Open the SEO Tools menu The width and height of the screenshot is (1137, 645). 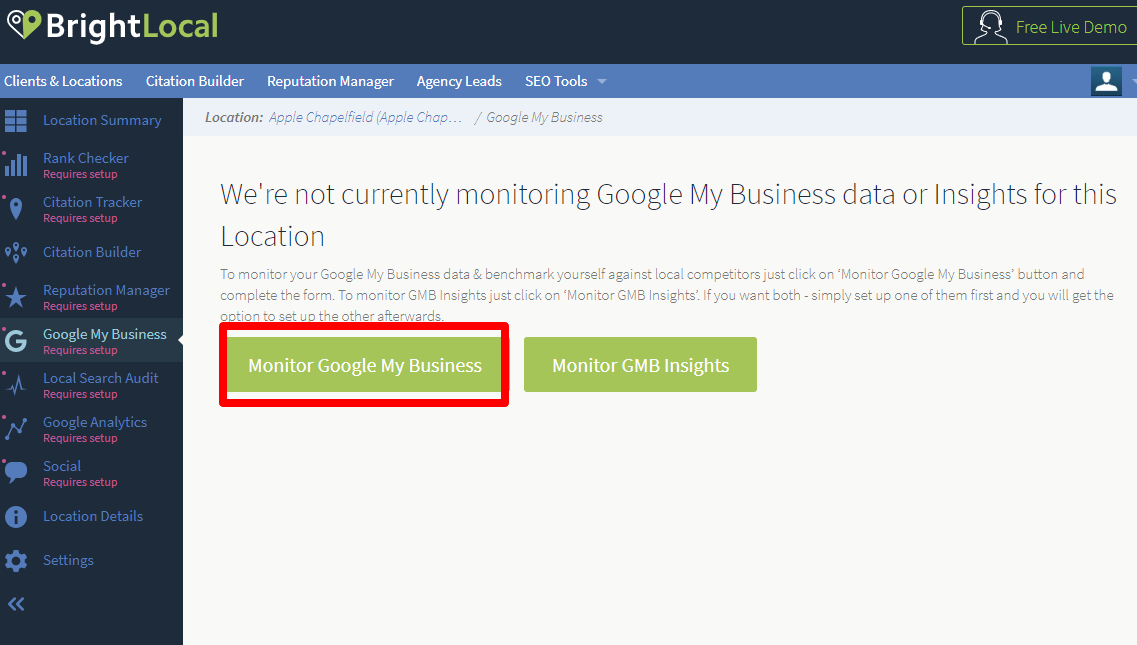point(556,81)
